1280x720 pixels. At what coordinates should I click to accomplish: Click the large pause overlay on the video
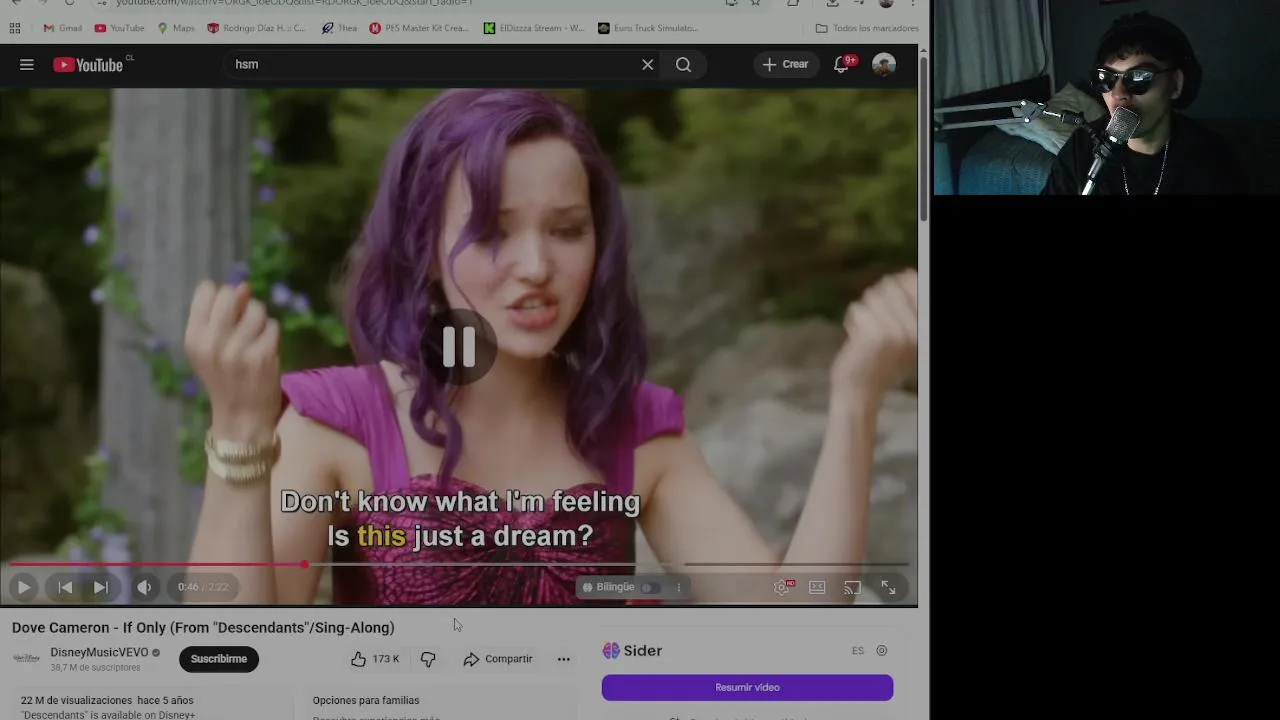pos(459,346)
